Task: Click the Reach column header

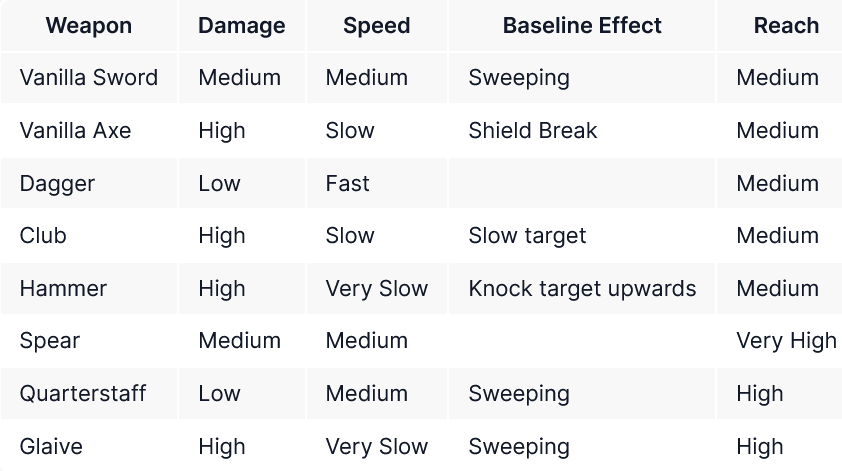Action: pyautogui.click(x=786, y=26)
